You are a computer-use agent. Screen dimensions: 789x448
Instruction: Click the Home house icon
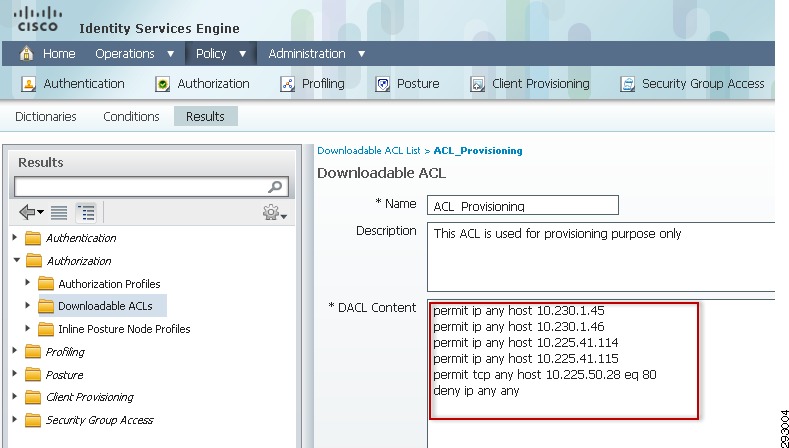[26, 53]
